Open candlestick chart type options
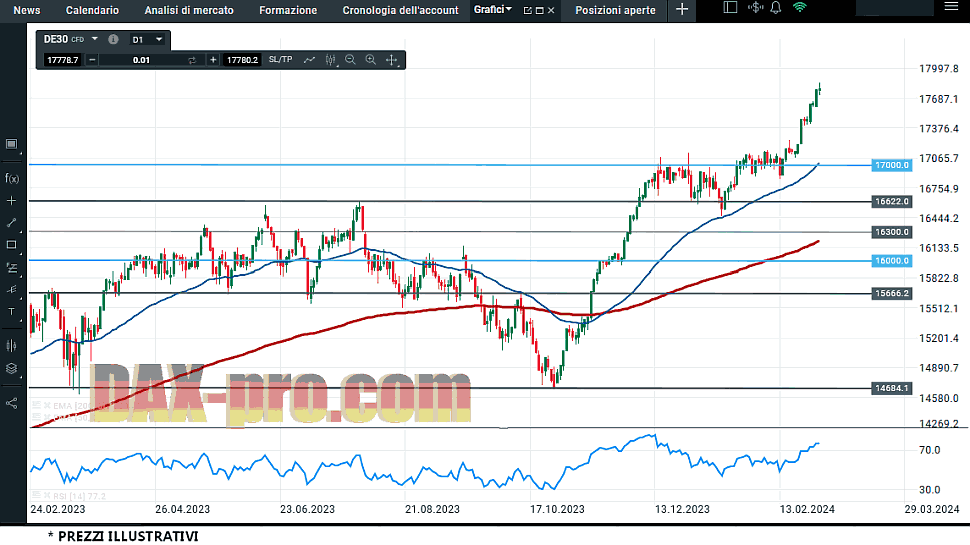The image size is (970, 545). [x=331, y=60]
